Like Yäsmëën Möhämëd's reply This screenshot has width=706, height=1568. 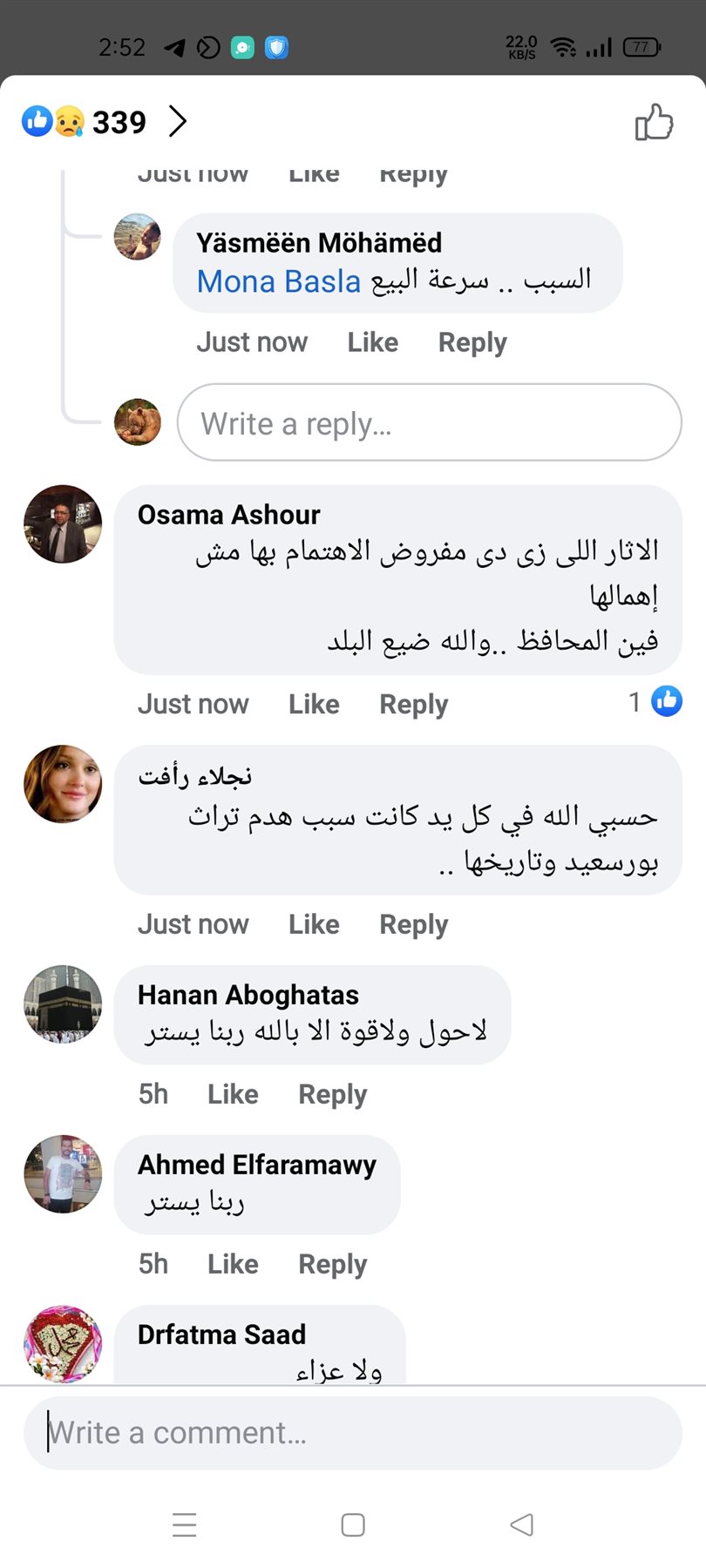372,342
